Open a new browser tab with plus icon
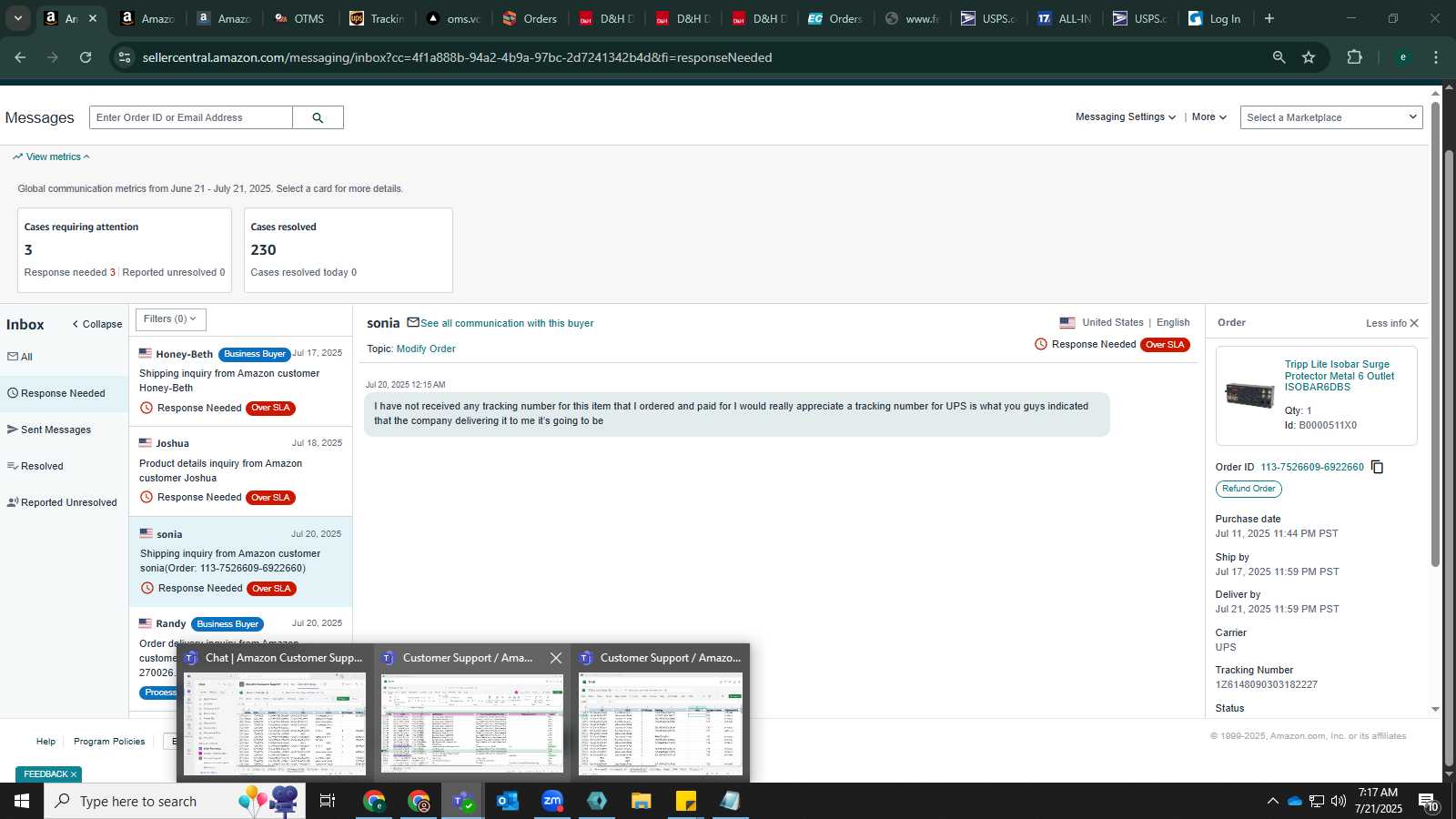This screenshot has width=1456, height=819. [1269, 18]
